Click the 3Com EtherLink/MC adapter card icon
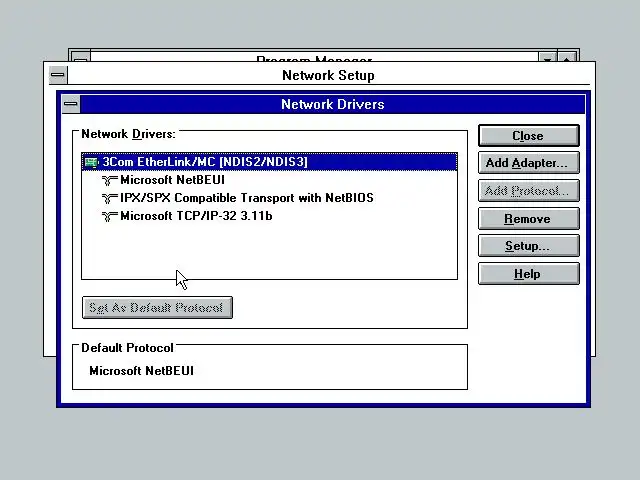Image resolution: width=640 pixels, height=480 pixels. (91, 162)
